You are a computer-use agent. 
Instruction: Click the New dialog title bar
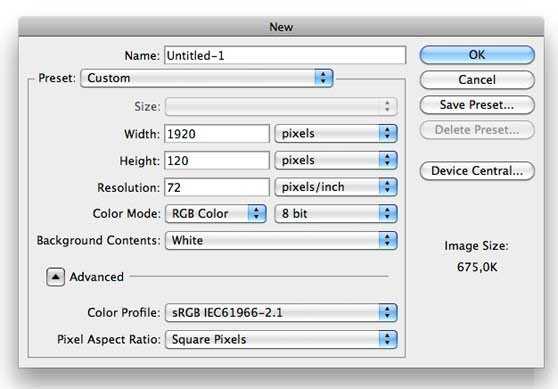tap(281, 27)
